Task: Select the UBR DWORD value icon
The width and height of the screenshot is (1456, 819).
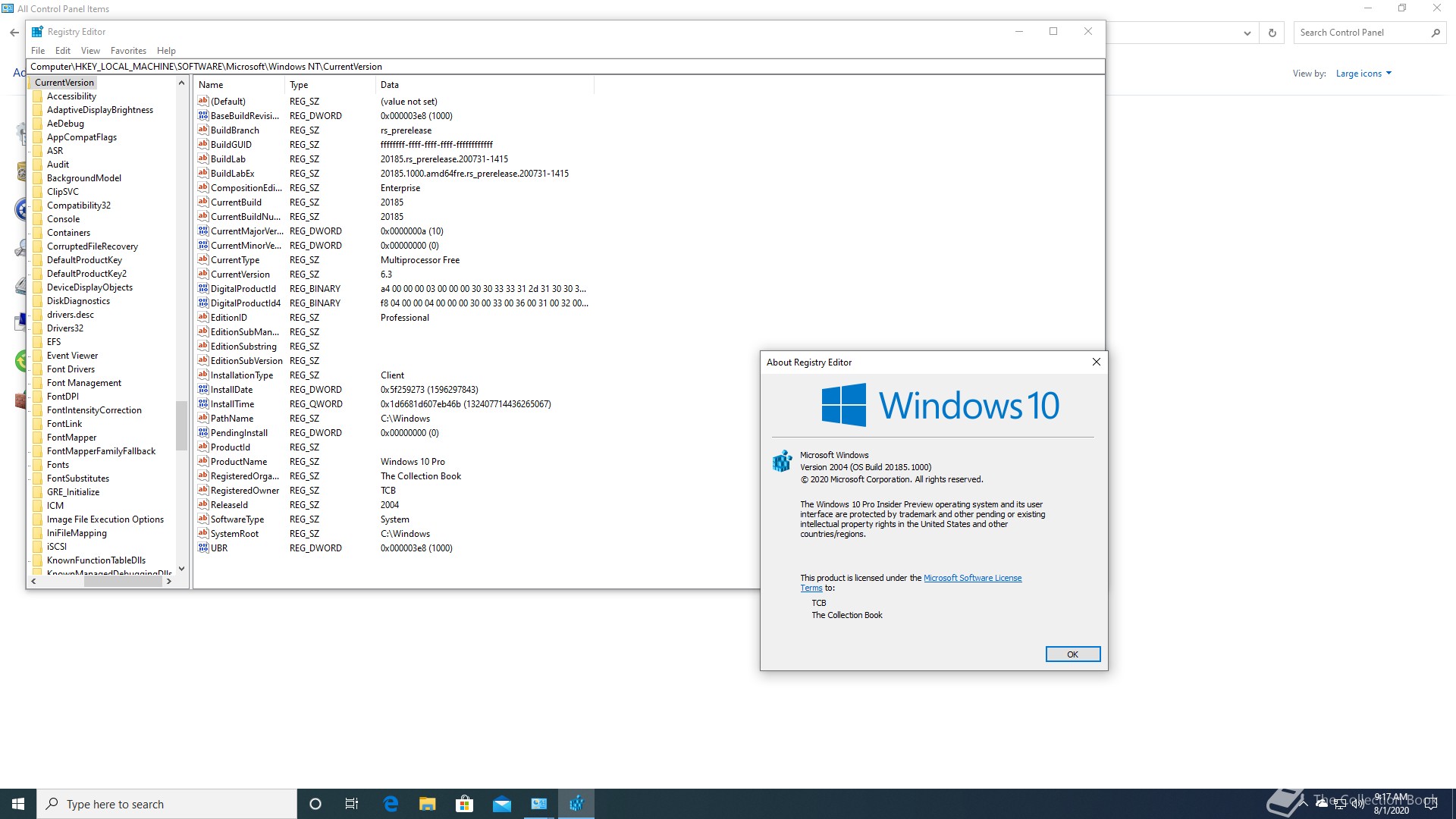Action: [203, 548]
